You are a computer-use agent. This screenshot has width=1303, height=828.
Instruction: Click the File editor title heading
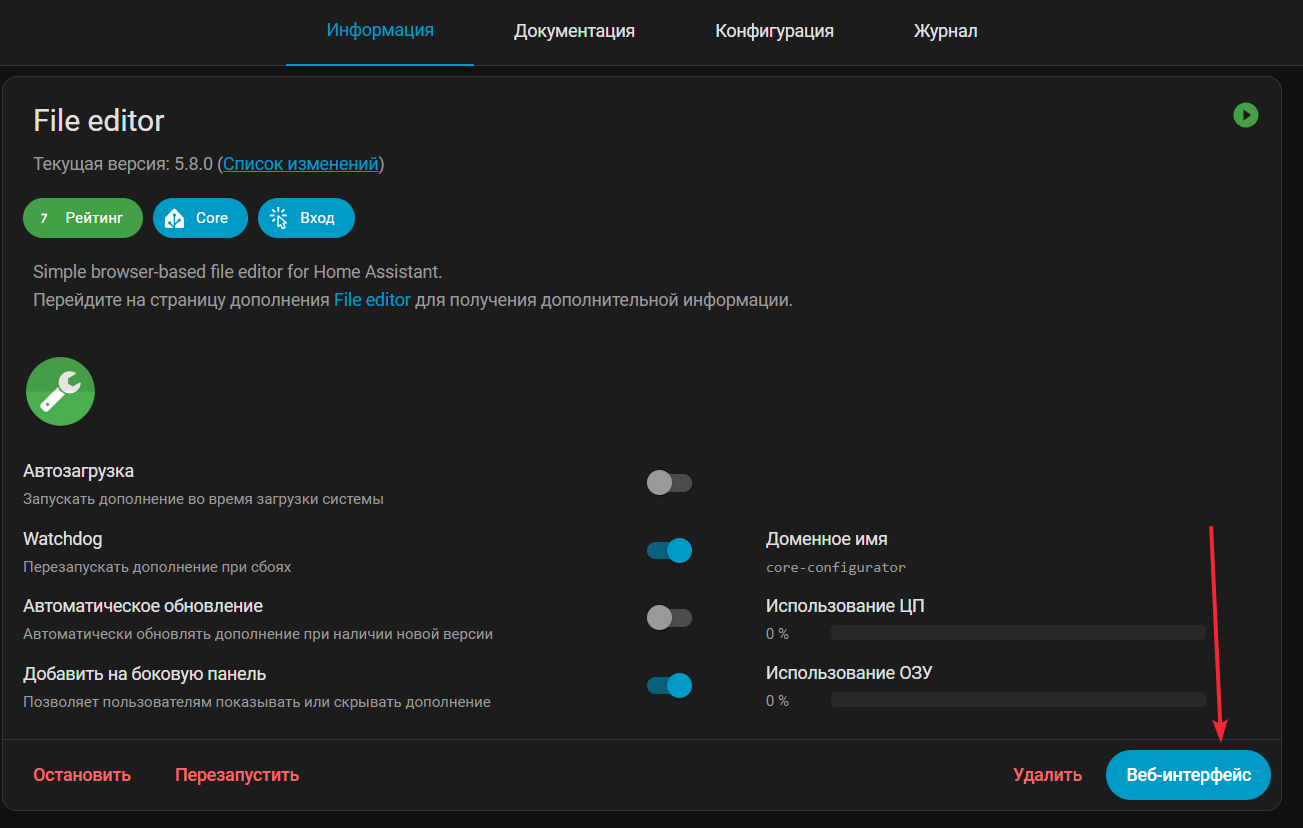(99, 121)
